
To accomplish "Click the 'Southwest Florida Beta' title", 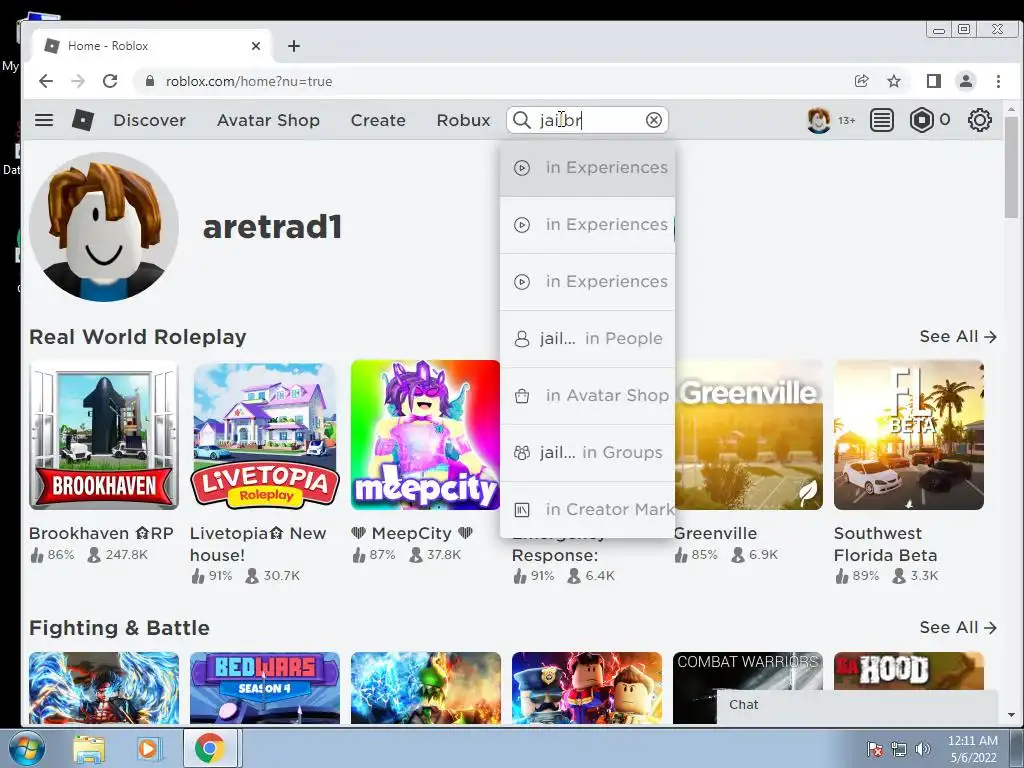I will pos(886,544).
